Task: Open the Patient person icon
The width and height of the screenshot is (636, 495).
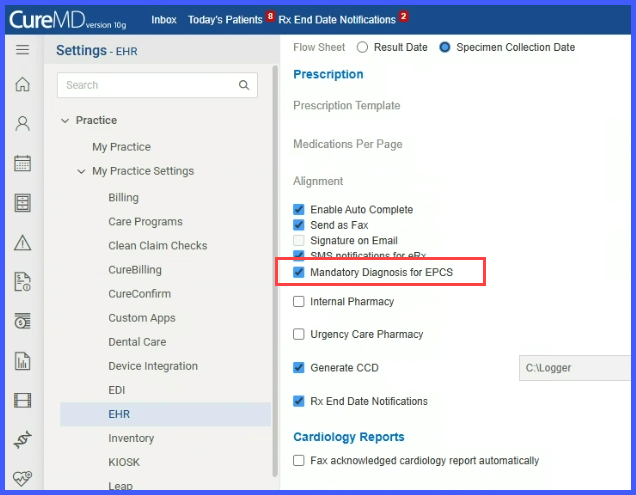Action: point(22,123)
